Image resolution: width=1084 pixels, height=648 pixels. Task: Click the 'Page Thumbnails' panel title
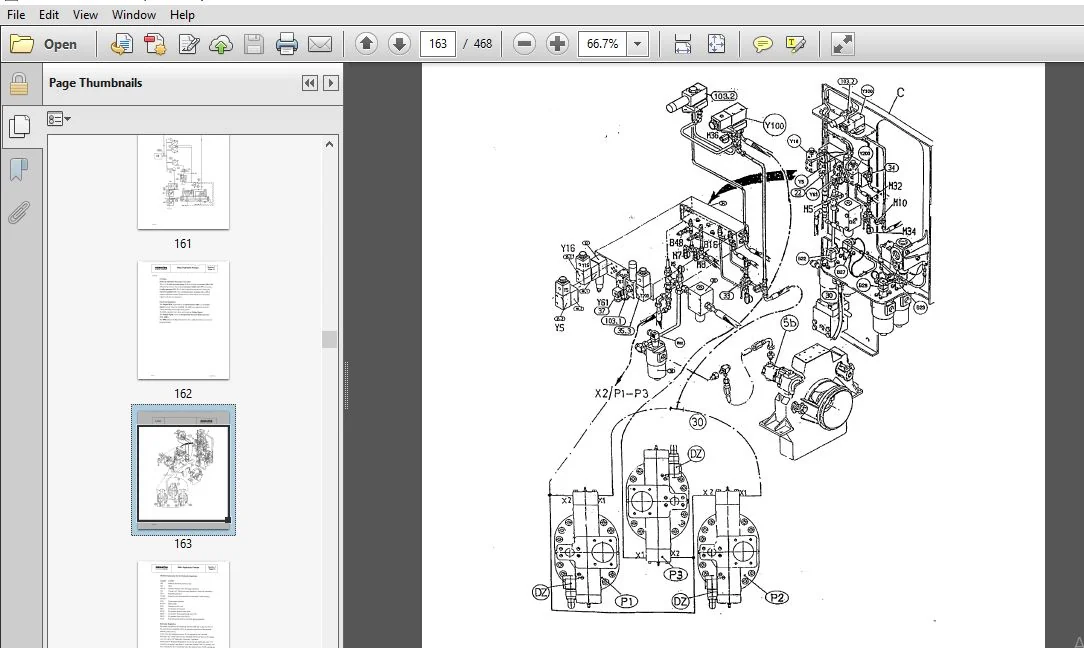(95, 83)
